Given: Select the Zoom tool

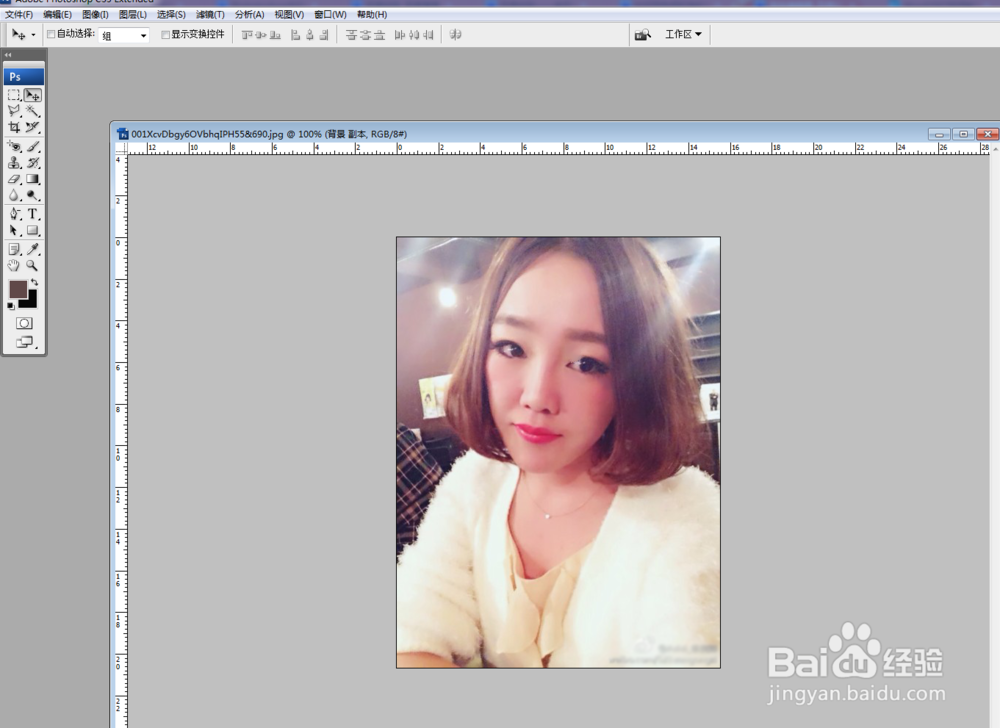Looking at the screenshot, I should pos(33,266).
